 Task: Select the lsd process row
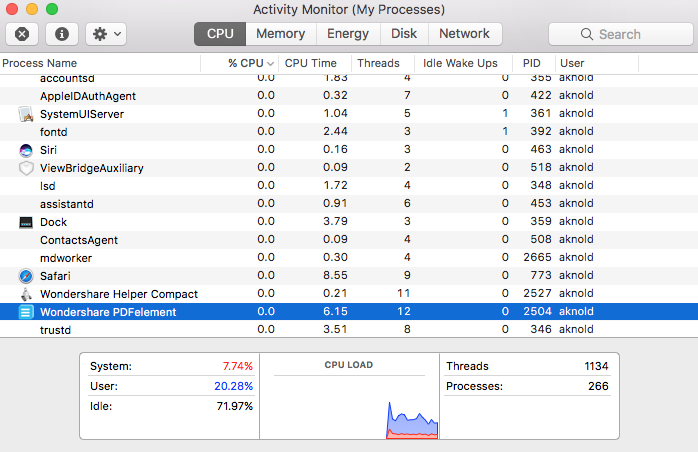(349, 186)
